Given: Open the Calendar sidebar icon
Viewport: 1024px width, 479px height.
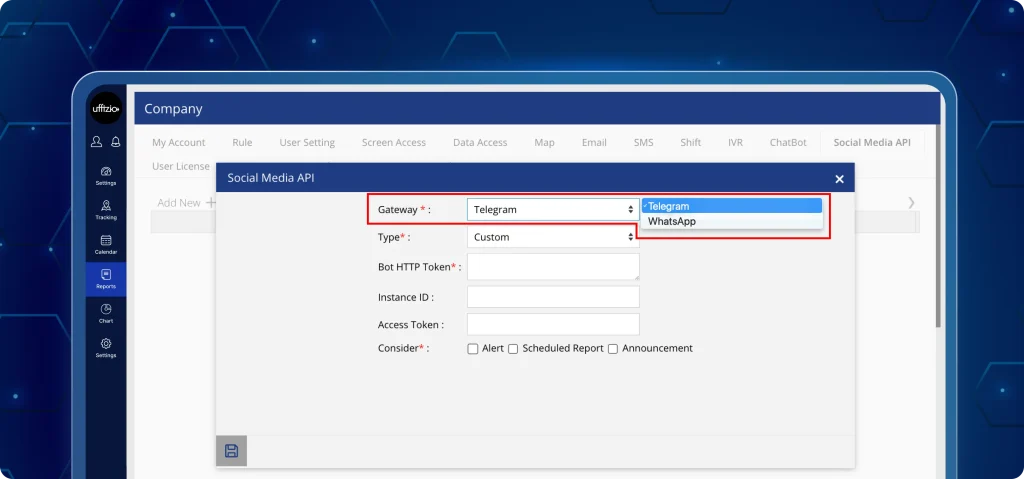Looking at the screenshot, I should 106,243.
